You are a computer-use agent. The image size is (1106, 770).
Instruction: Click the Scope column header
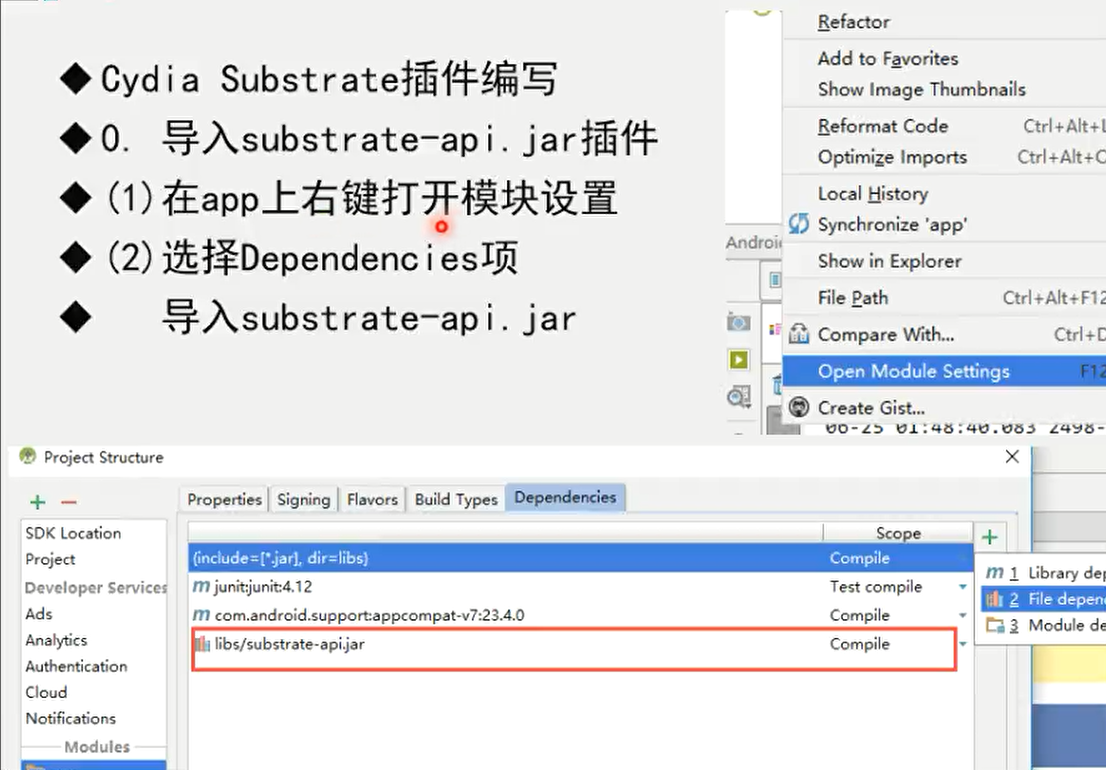[898, 533]
